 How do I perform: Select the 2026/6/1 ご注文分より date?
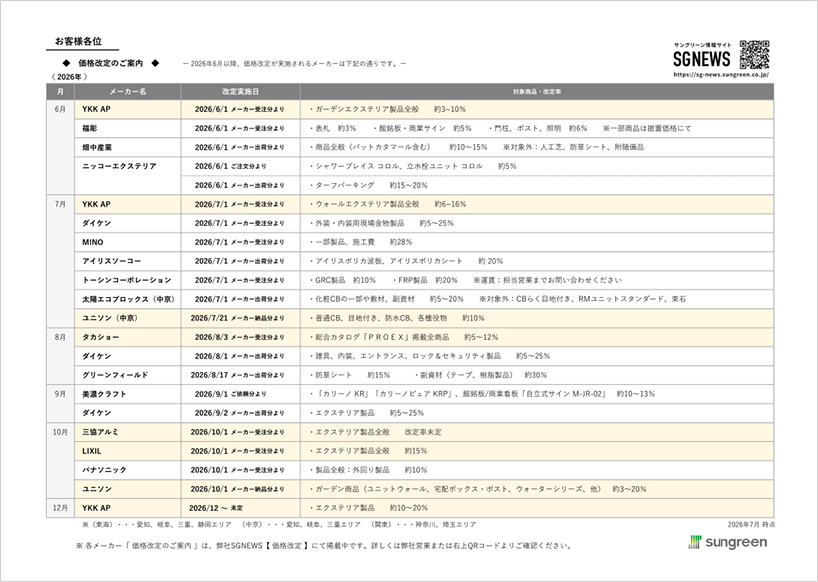[231, 166]
